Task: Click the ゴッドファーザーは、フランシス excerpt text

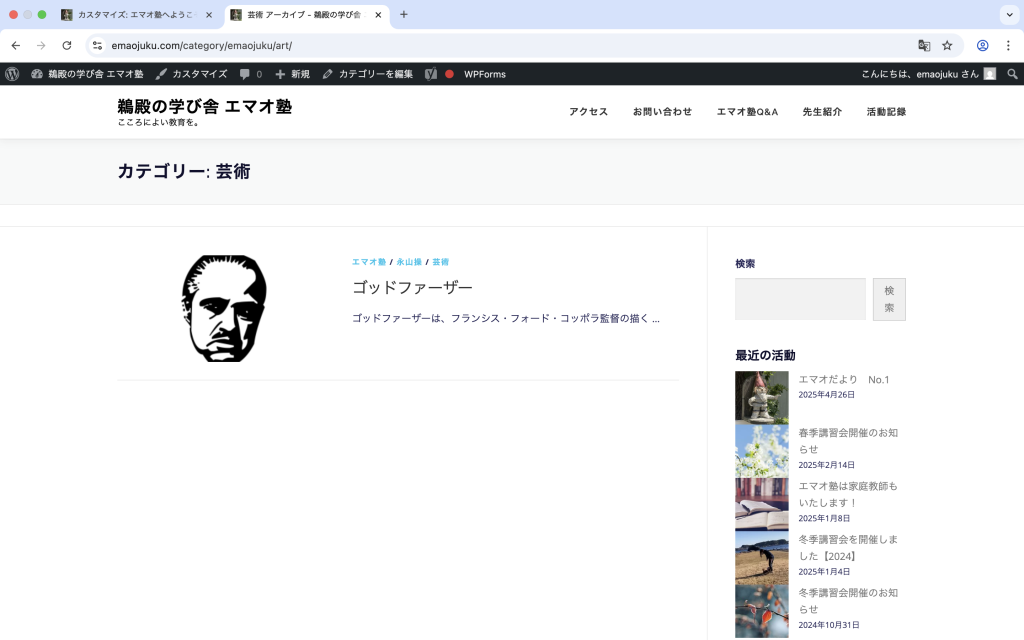Action: [506, 318]
